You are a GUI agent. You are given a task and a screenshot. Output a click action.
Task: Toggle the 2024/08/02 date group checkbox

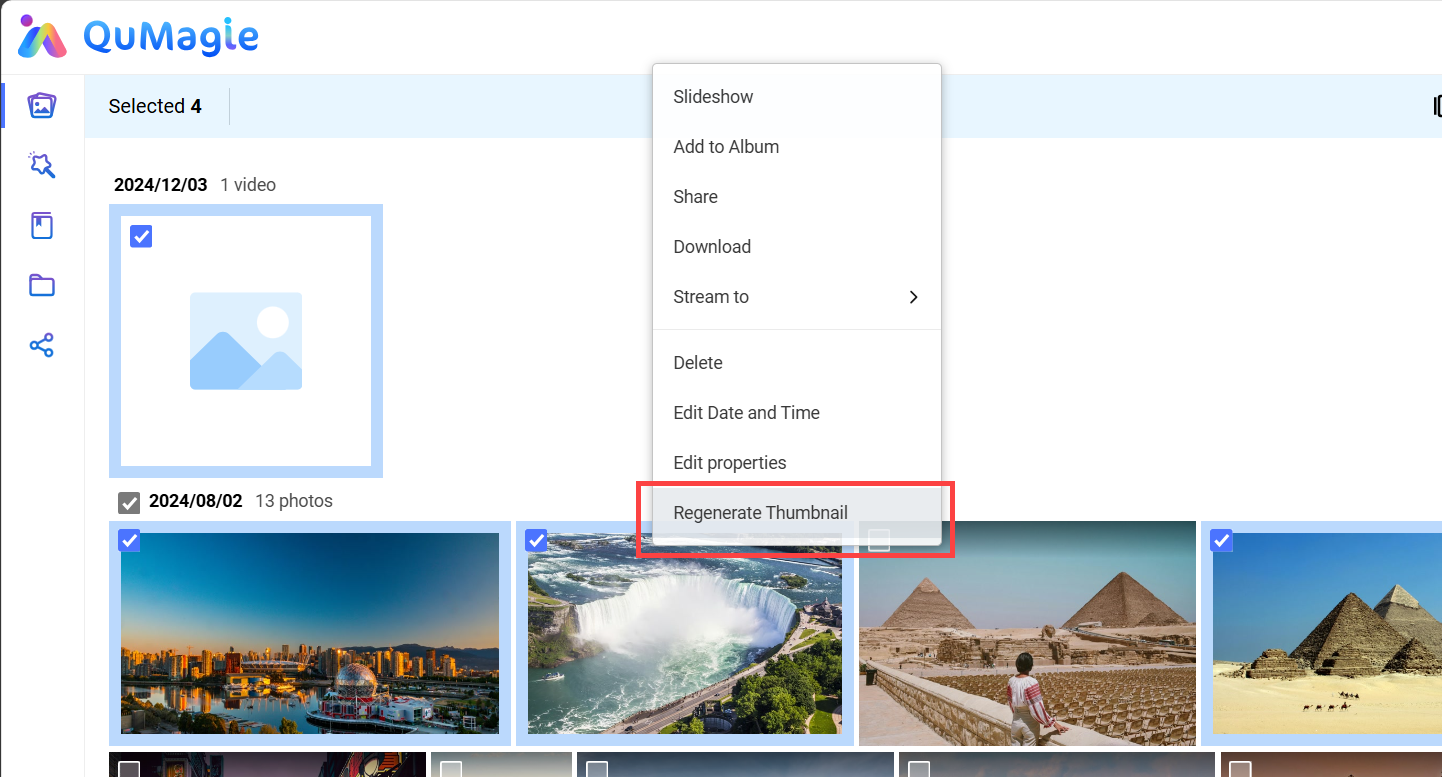point(129,502)
